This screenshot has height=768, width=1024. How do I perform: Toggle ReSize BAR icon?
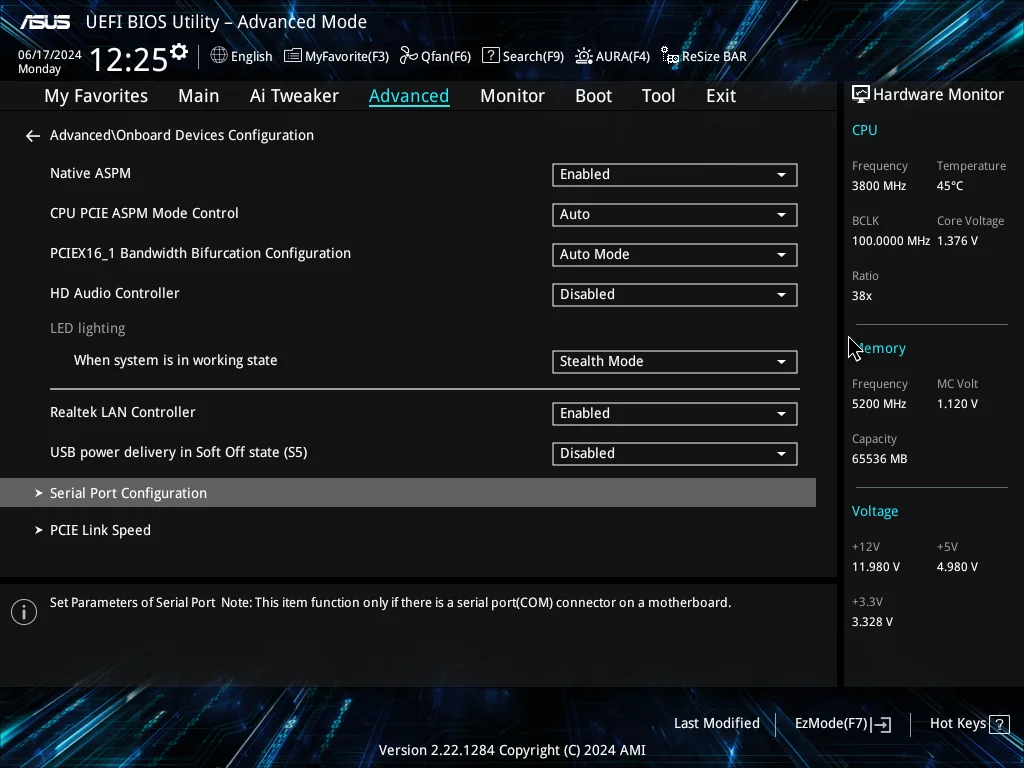(x=669, y=56)
